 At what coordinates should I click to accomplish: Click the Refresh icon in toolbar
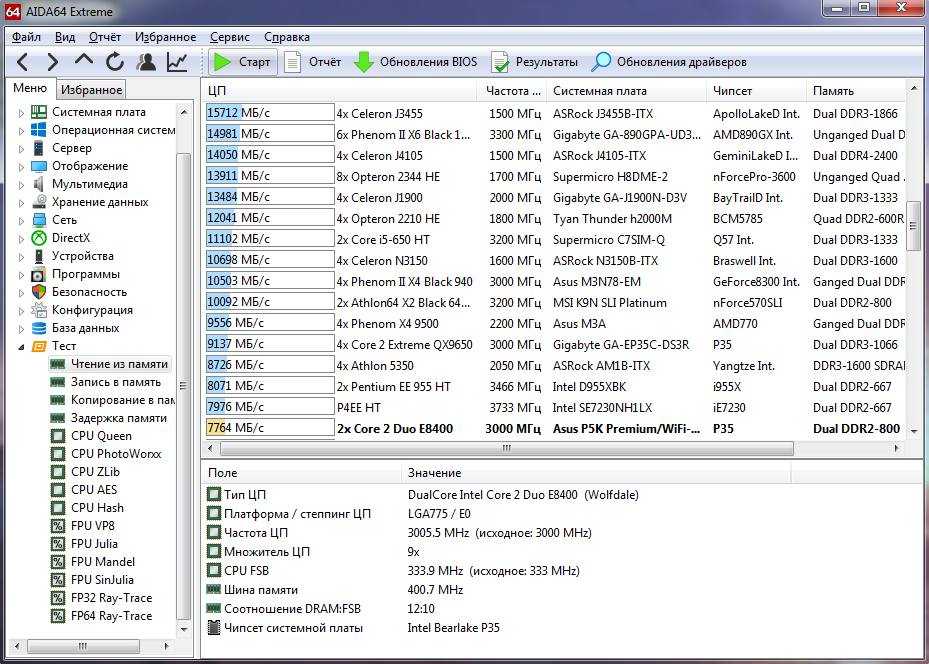point(115,62)
